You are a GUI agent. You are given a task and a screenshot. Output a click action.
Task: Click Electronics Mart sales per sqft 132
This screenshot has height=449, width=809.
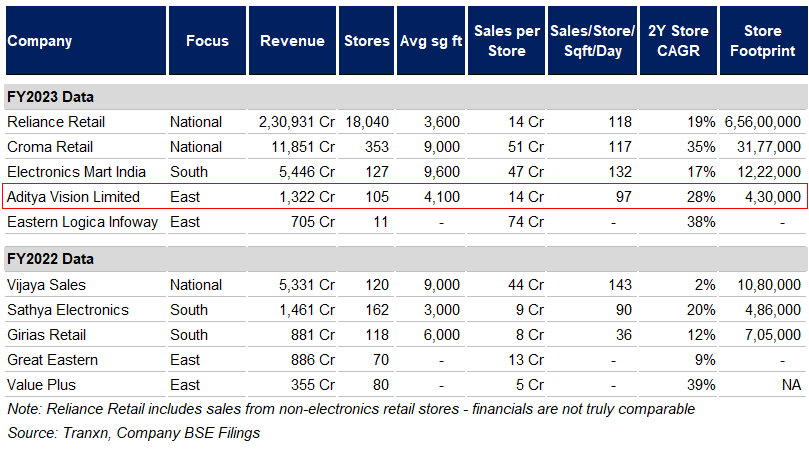(620, 172)
